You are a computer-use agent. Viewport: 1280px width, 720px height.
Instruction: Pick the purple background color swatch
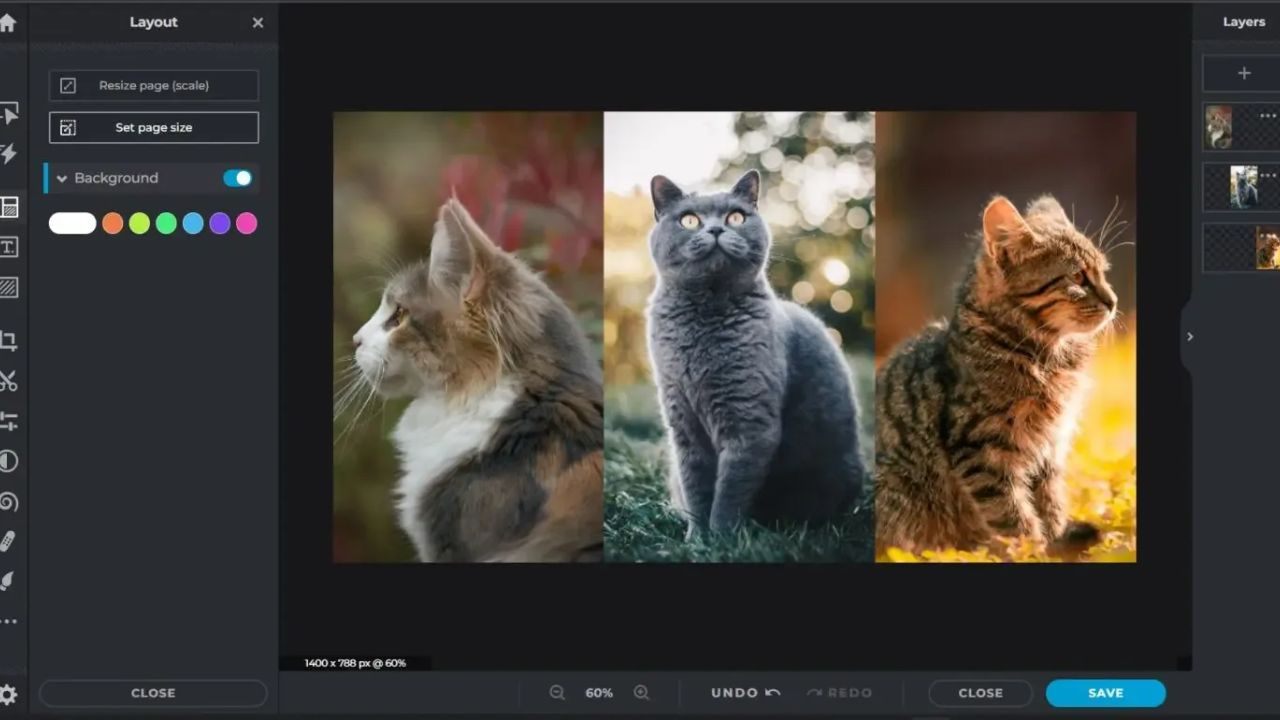coord(220,223)
